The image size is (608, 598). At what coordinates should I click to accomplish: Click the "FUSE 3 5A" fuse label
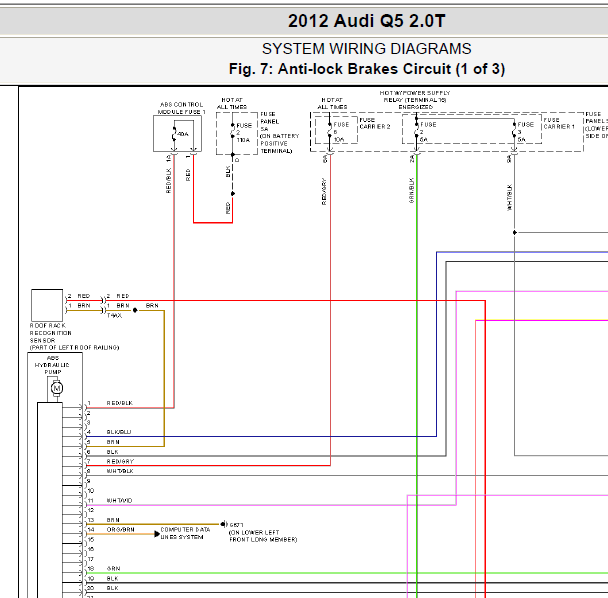(x=525, y=132)
